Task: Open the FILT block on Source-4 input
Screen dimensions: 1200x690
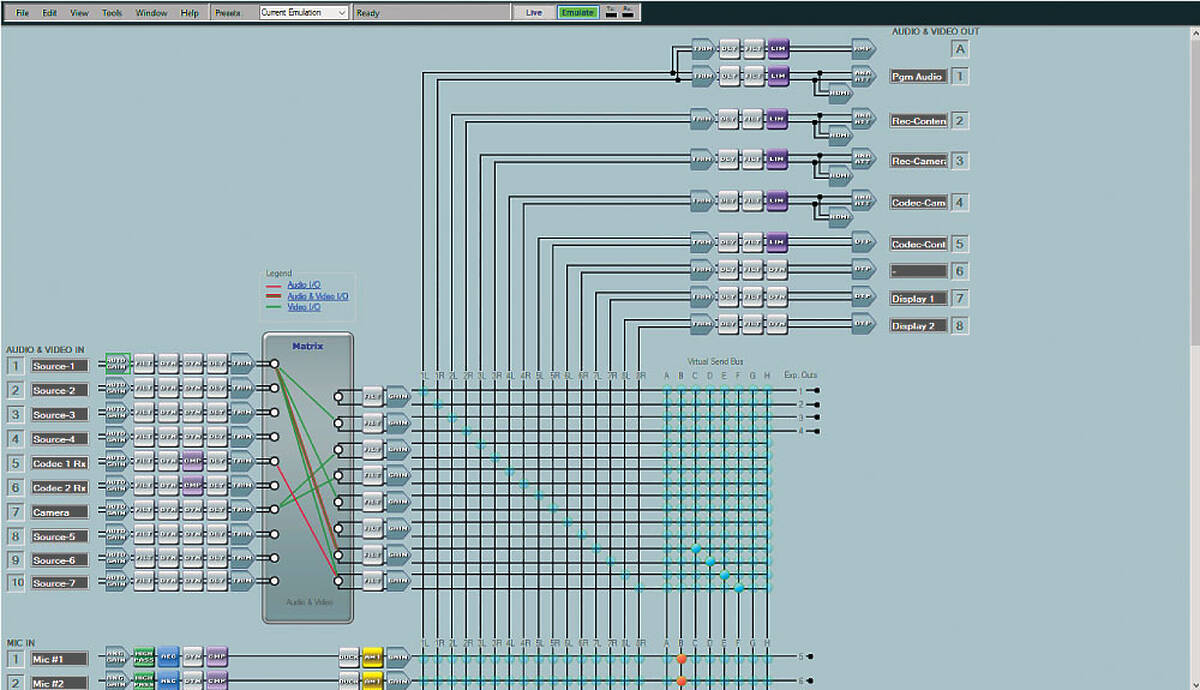Action: point(144,438)
